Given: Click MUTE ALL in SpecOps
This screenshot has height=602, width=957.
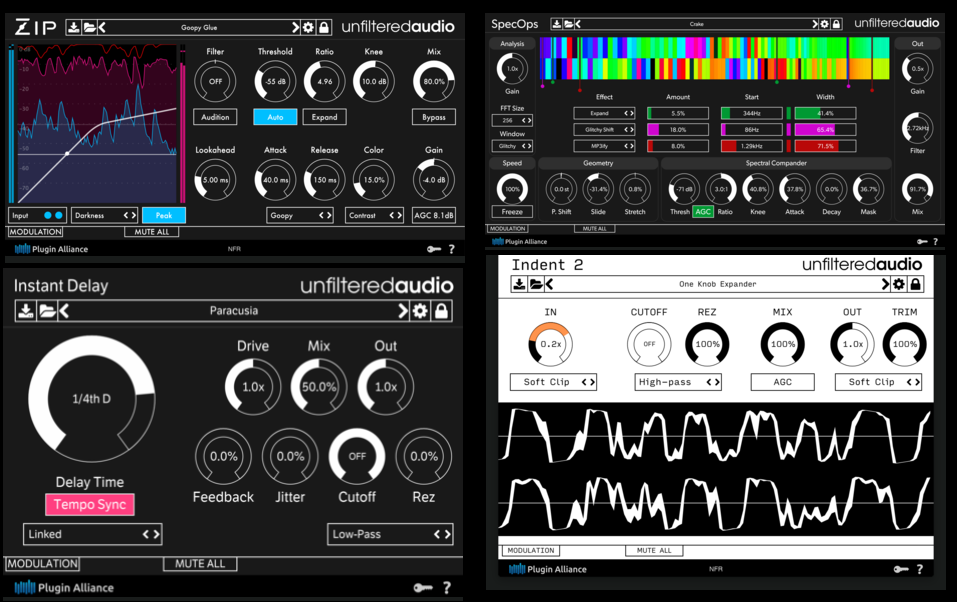Looking at the screenshot, I should pos(594,228).
